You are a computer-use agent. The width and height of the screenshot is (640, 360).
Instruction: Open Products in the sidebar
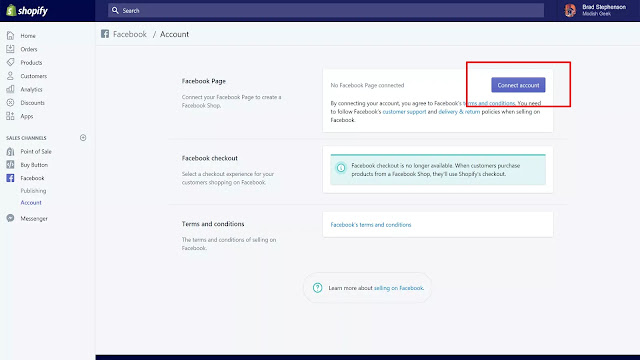coord(31,63)
